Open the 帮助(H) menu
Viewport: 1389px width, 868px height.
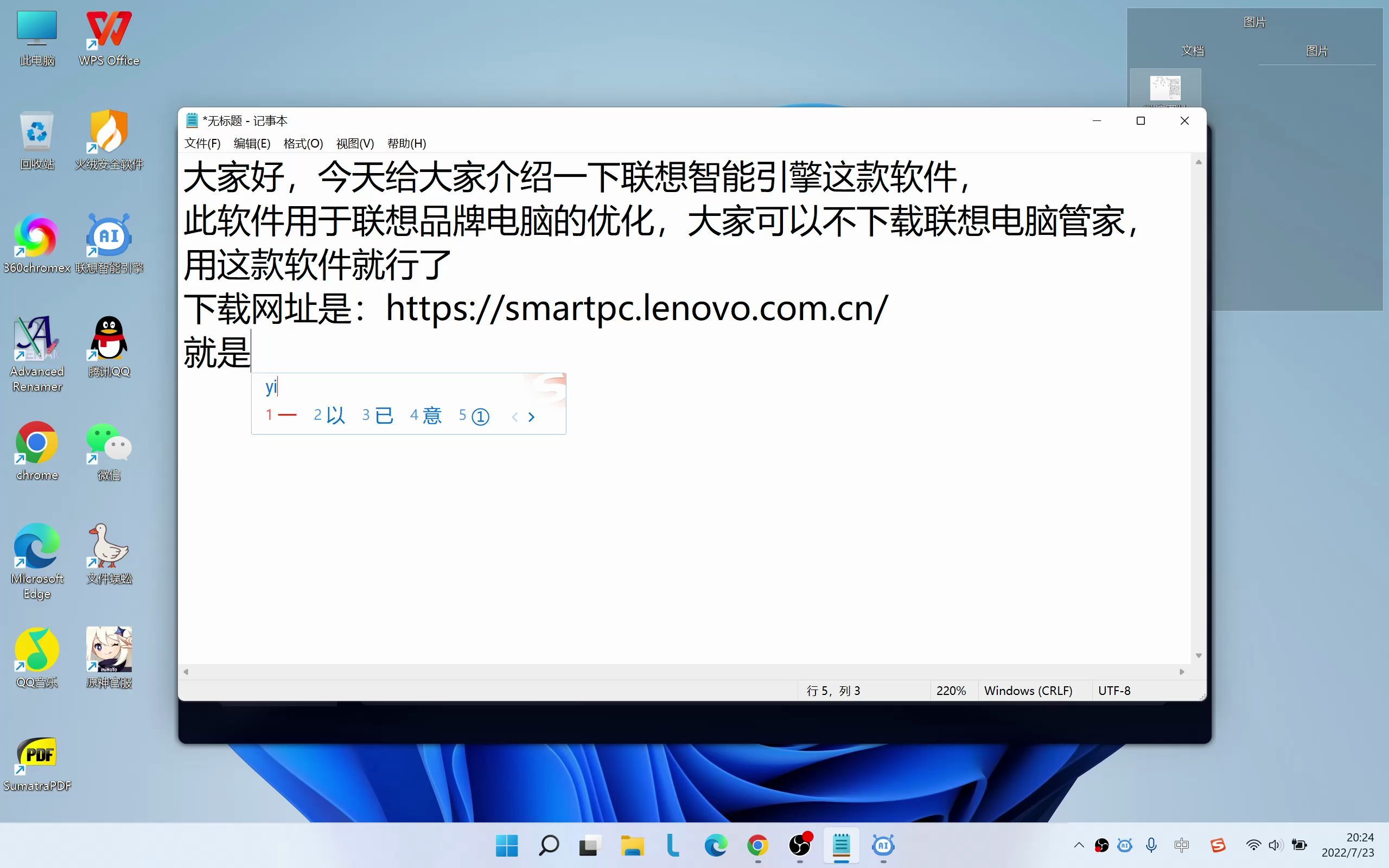(406, 144)
